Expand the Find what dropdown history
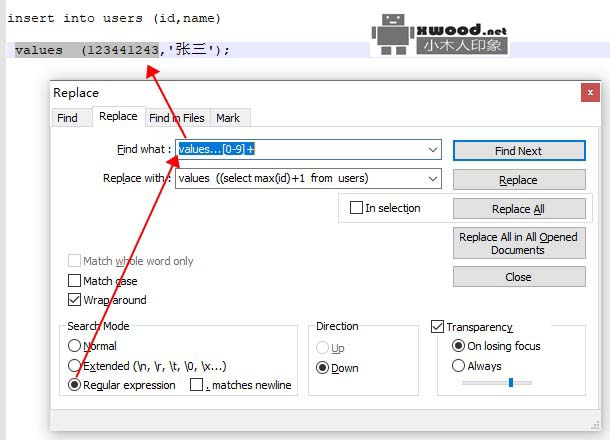 [x=433, y=149]
